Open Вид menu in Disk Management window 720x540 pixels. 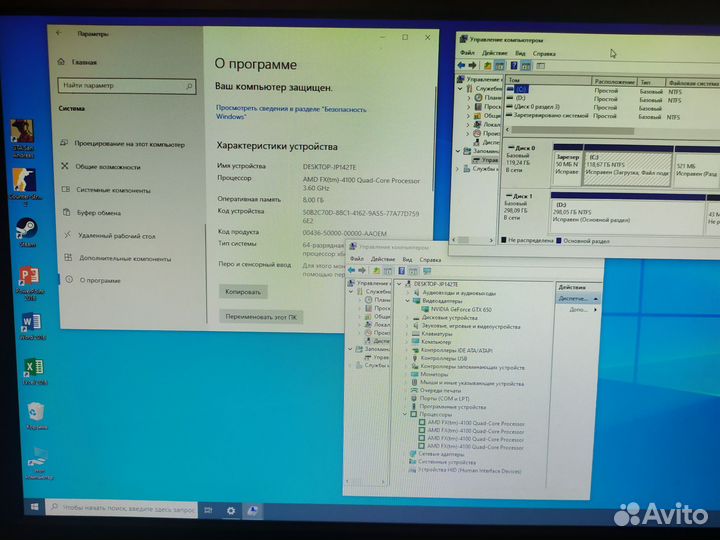(x=520, y=53)
